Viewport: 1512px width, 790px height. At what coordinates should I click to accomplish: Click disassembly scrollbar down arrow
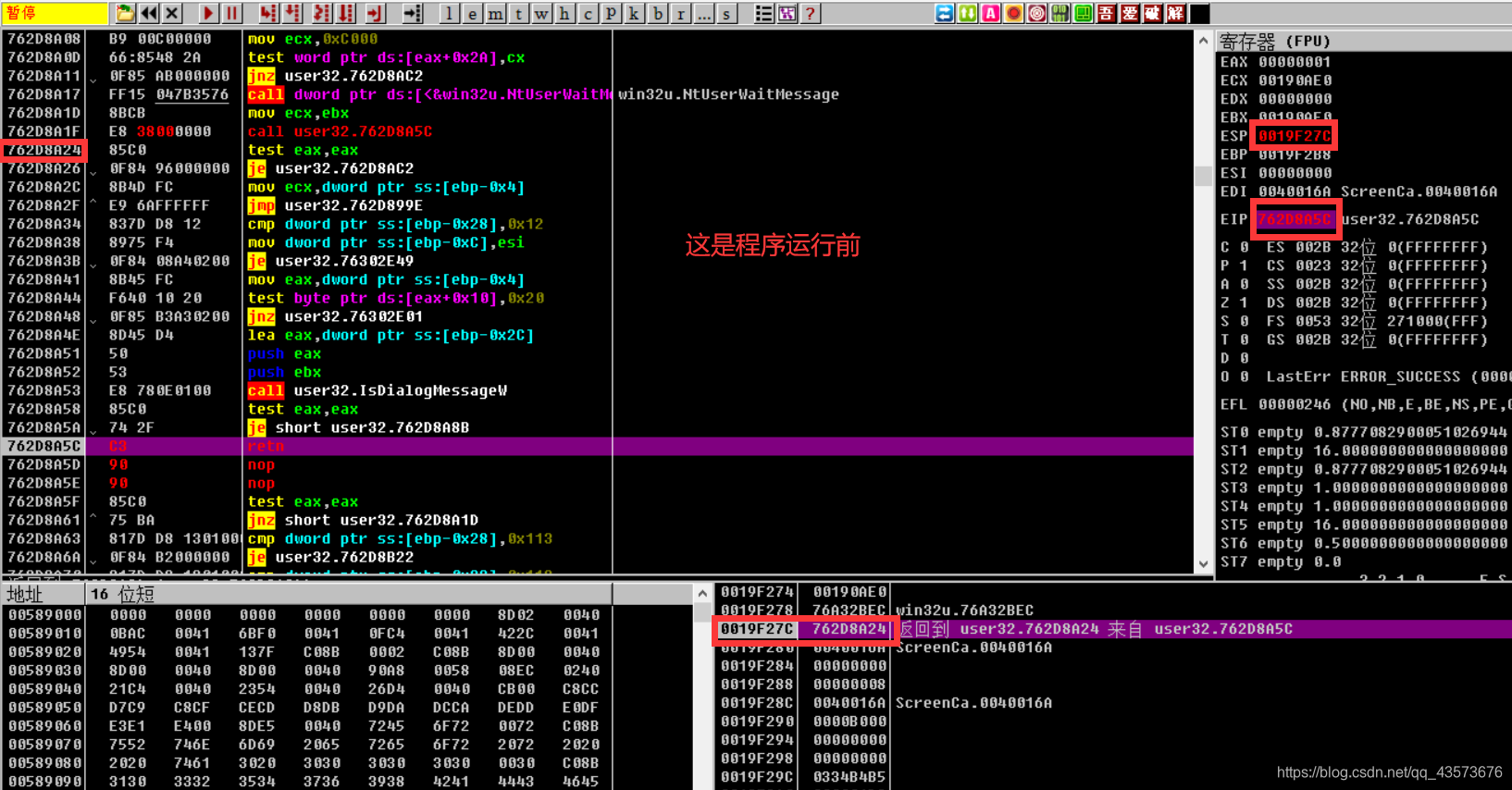[x=1203, y=563]
